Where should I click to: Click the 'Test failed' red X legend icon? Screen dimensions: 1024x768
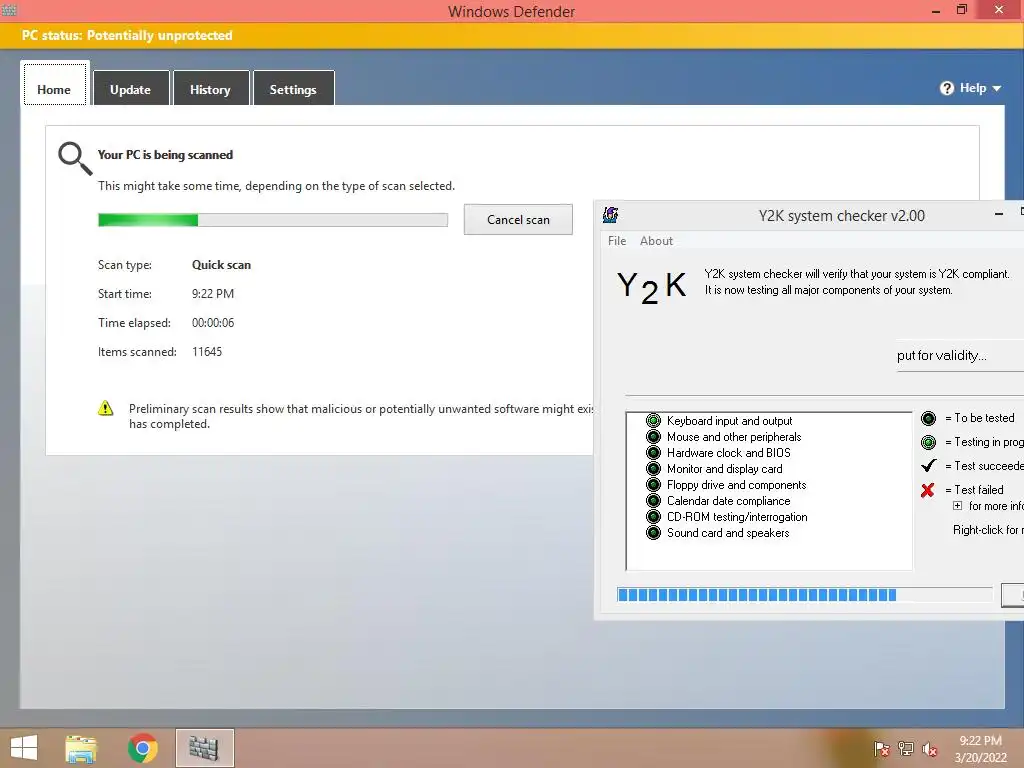(927, 490)
